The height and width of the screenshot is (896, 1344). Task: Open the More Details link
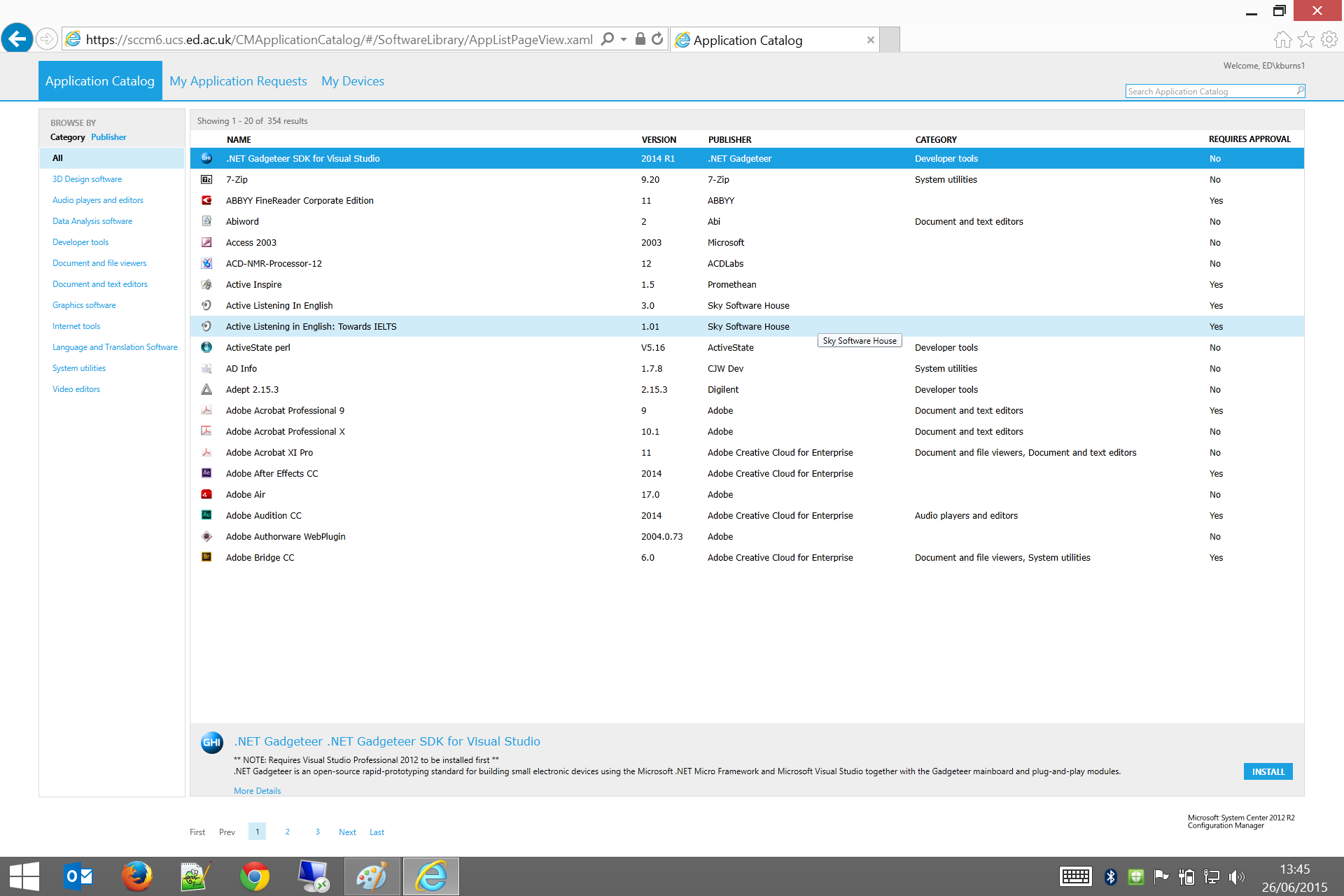257,791
